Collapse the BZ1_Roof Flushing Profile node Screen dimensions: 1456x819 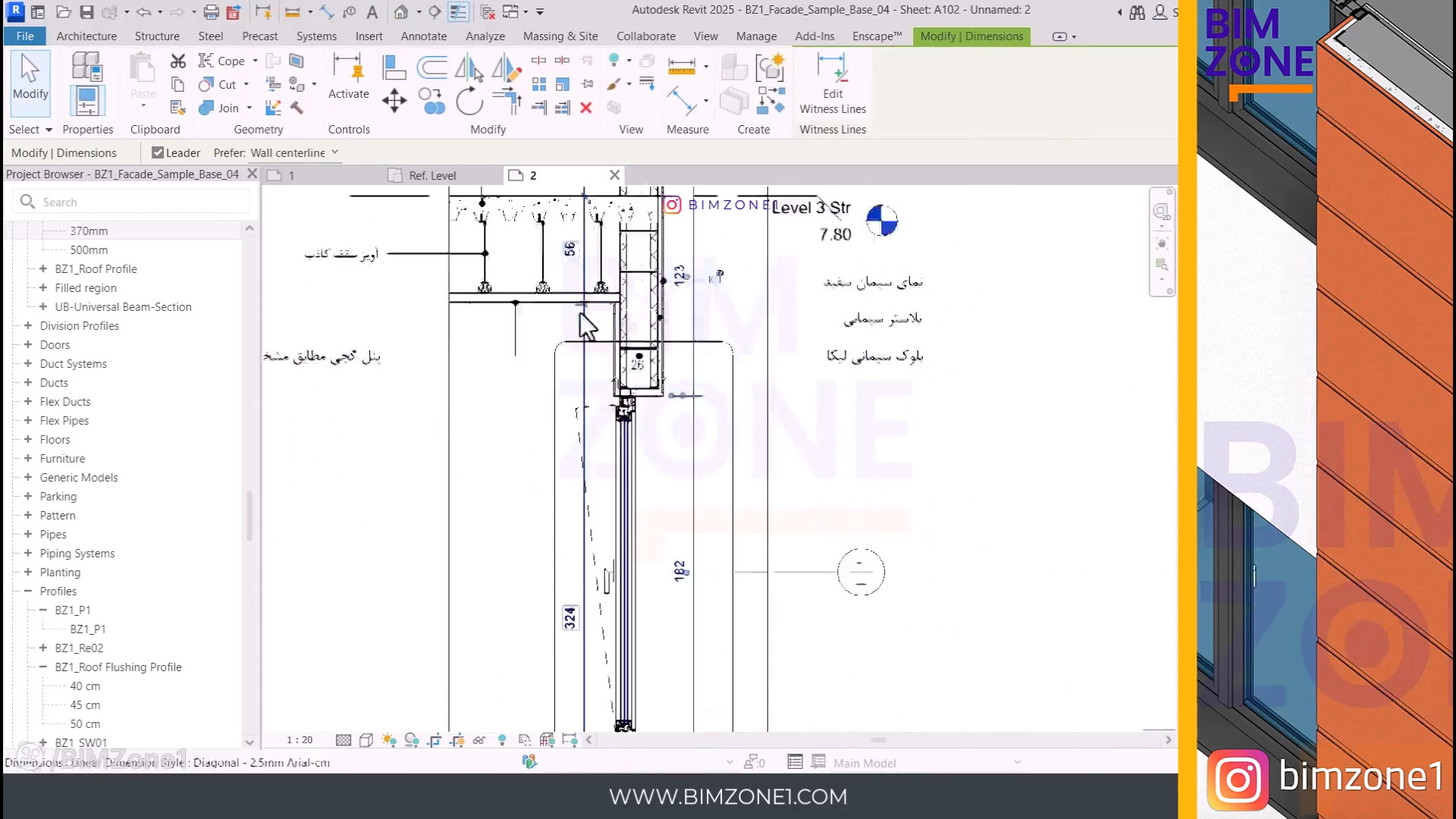[43, 667]
